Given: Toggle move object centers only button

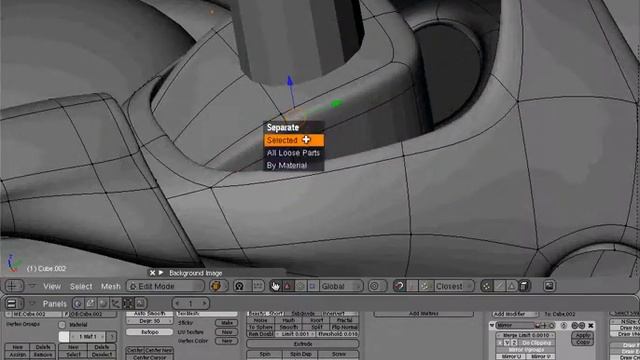Looking at the screenshot, I should tap(258, 286).
